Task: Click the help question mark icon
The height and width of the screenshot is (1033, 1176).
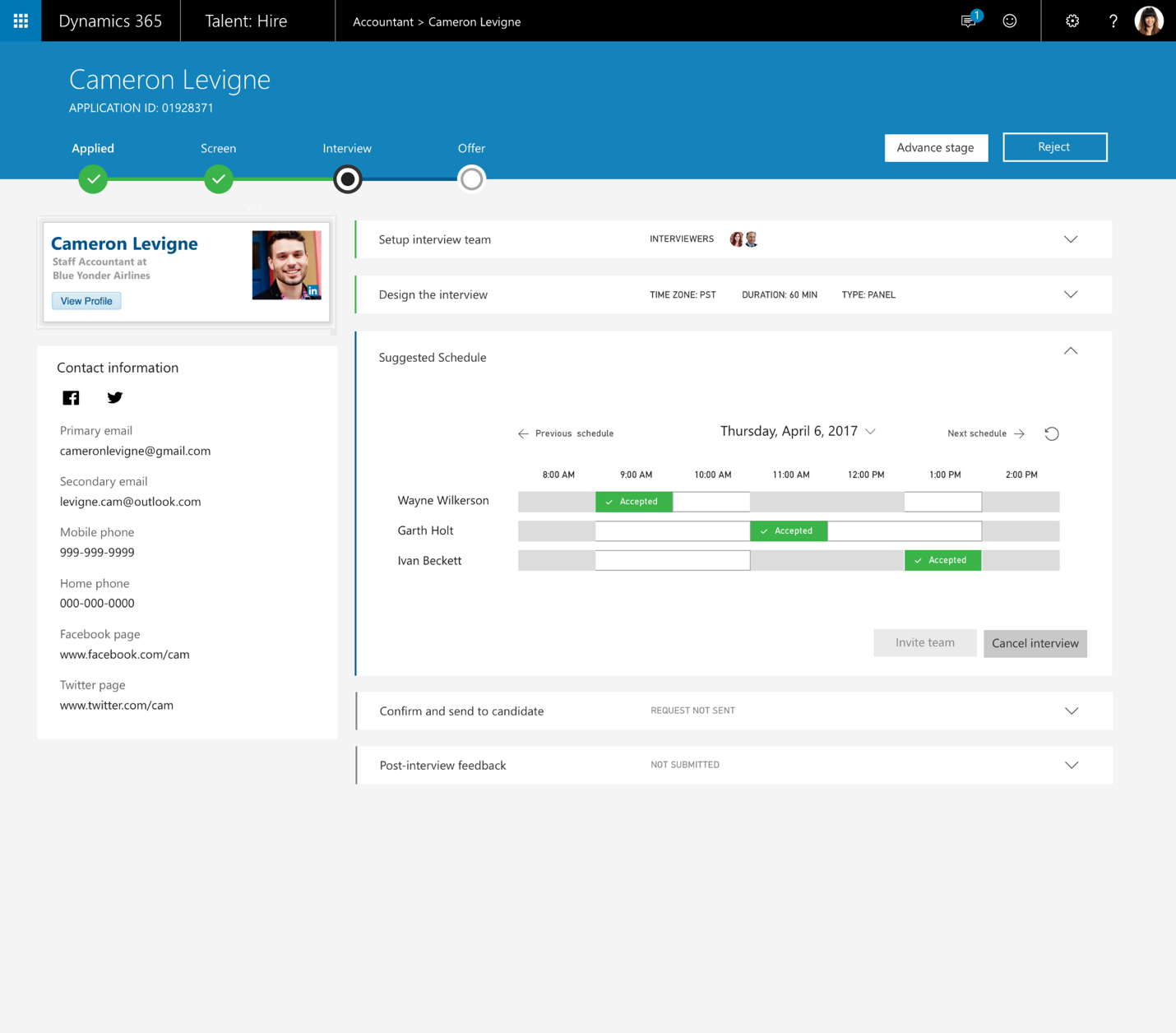Action: pyautogui.click(x=1113, y=21)
